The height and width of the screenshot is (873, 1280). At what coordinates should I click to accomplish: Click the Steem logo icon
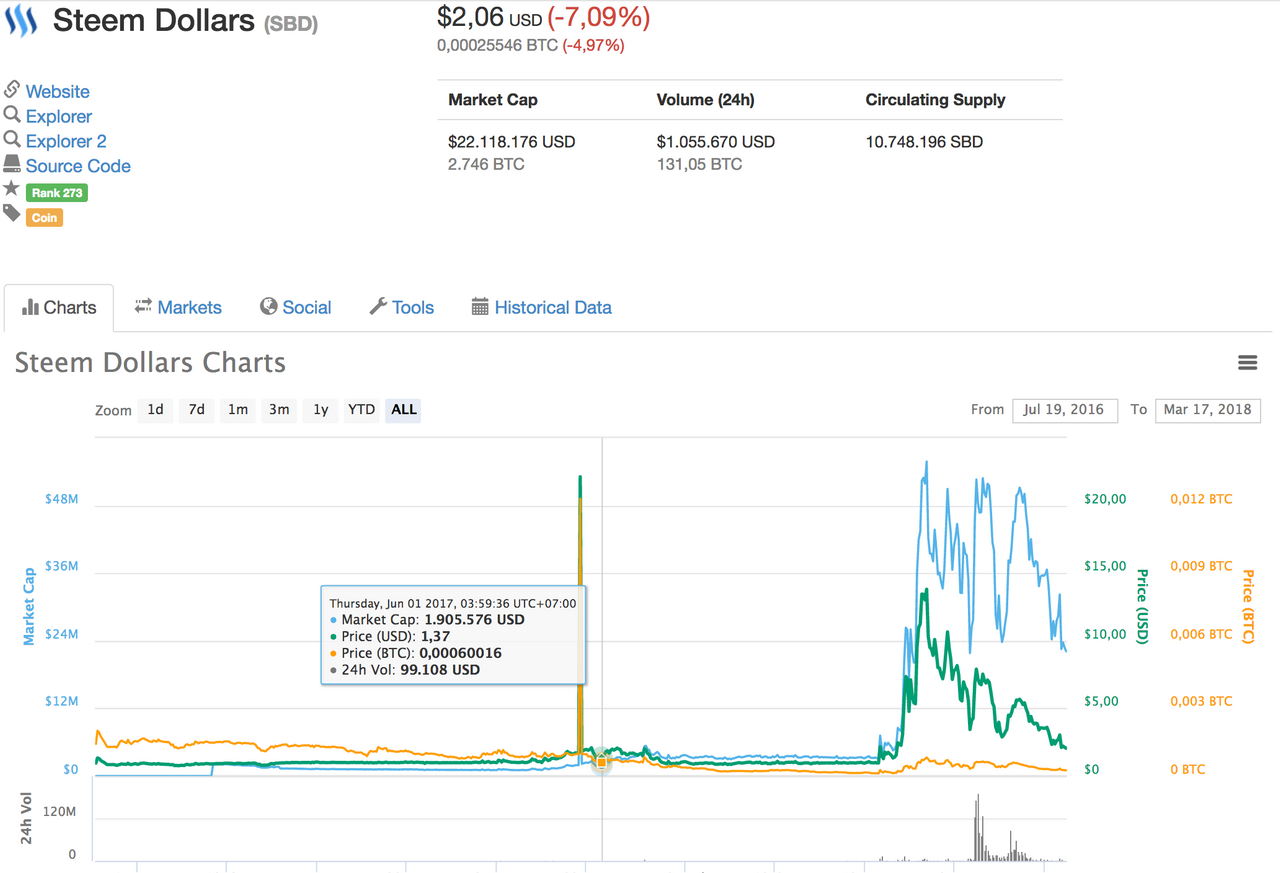(x=21, y=20)
